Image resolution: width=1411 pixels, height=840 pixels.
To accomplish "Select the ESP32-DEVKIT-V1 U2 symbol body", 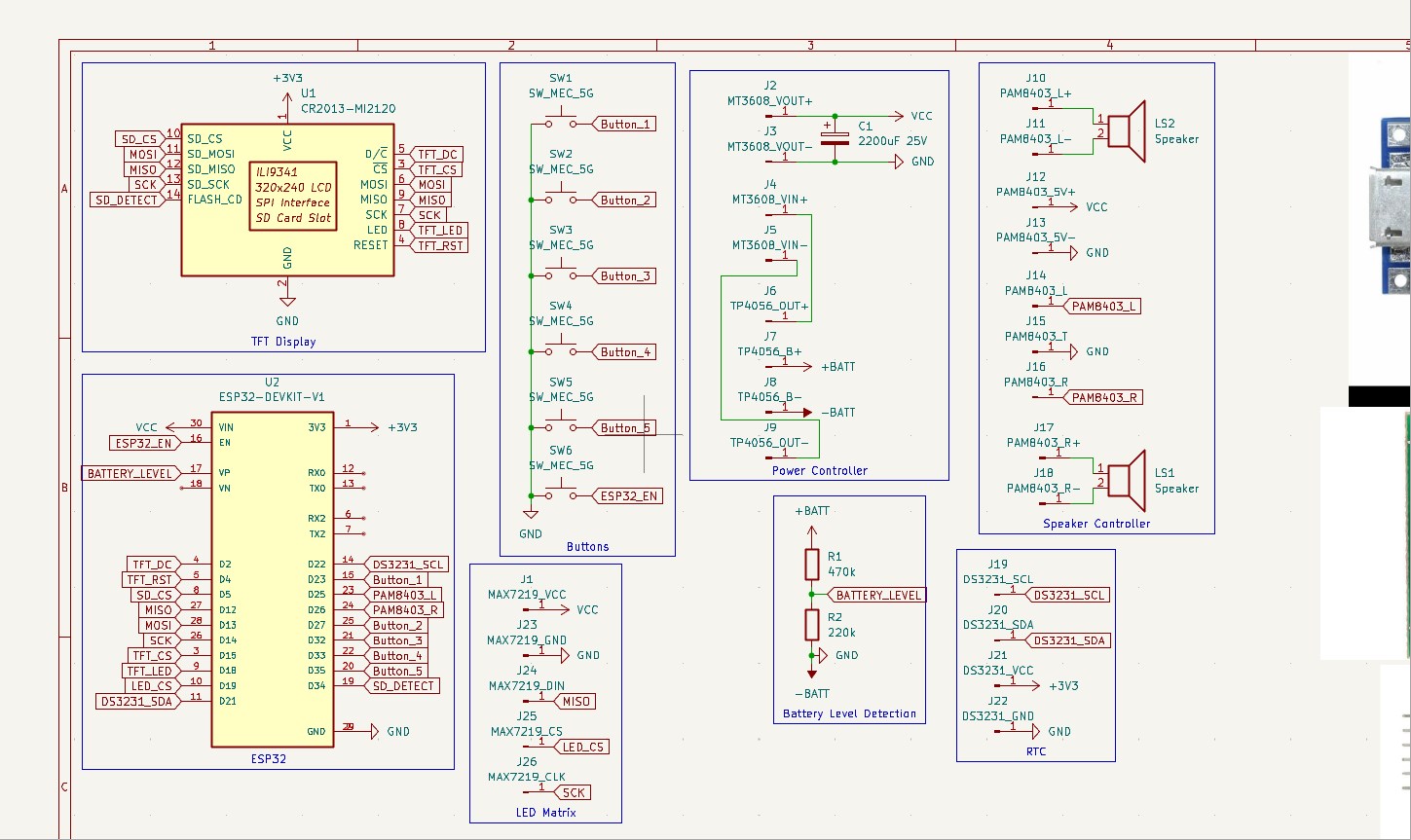I will point(273,580).
